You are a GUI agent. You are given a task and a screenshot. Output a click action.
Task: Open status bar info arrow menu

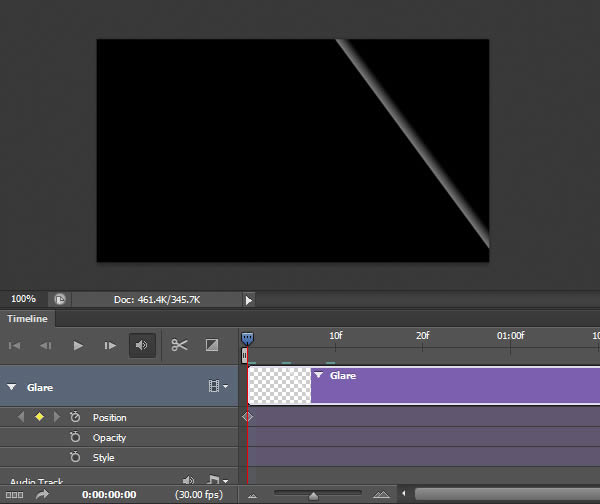tap(249, 300)
